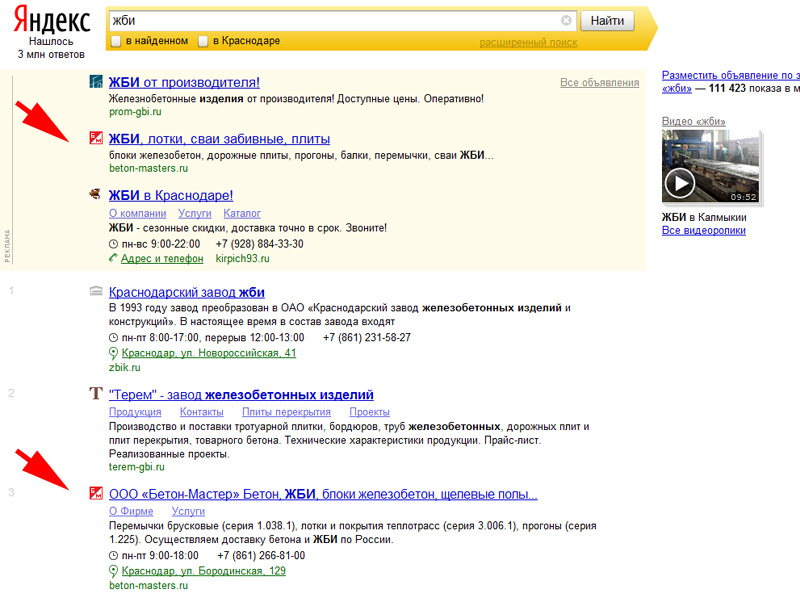Click favicon next to ЖБИ от производителя
Screen dimensions: 800x600
coord(95,82)
